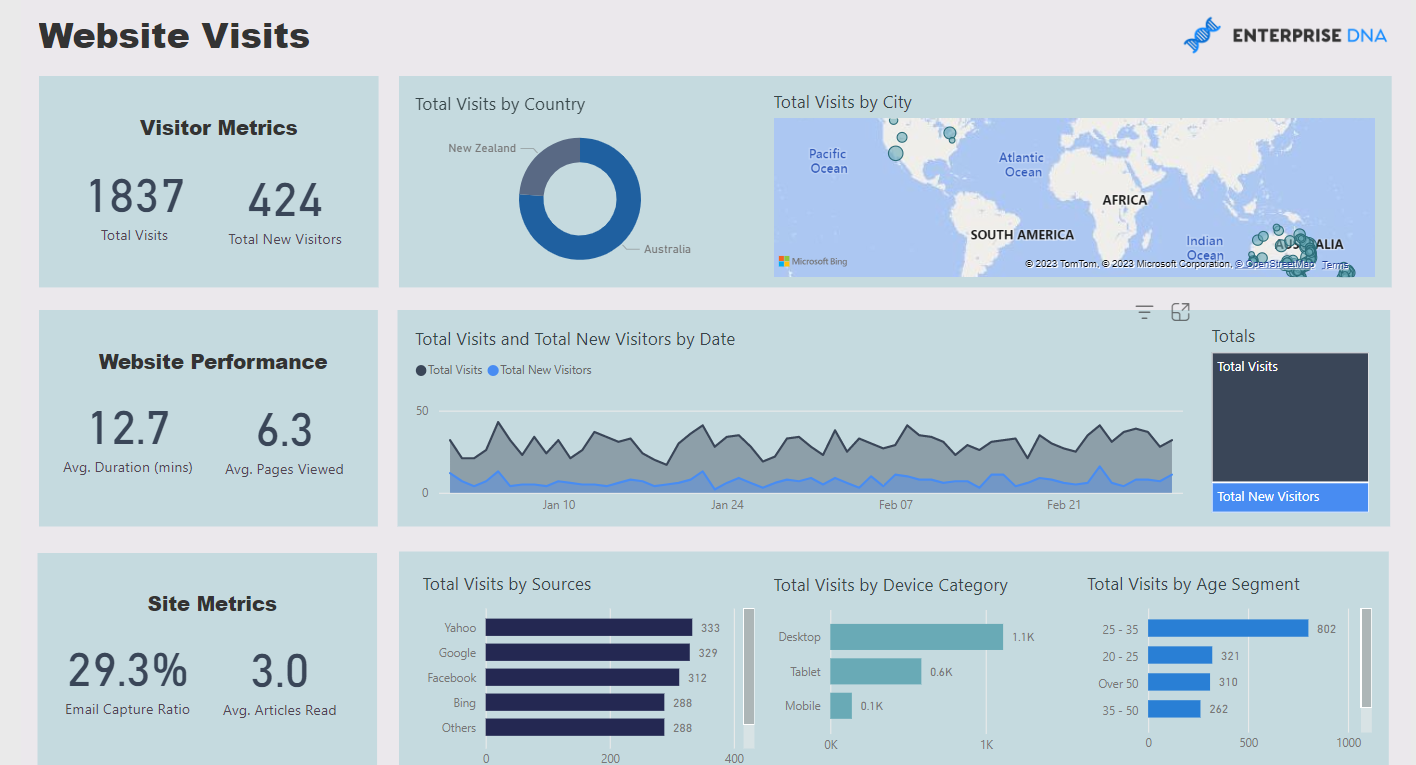Open focus mode icon above the Totals panel
The image size is (1416, 765).
tap(1180, 312)
